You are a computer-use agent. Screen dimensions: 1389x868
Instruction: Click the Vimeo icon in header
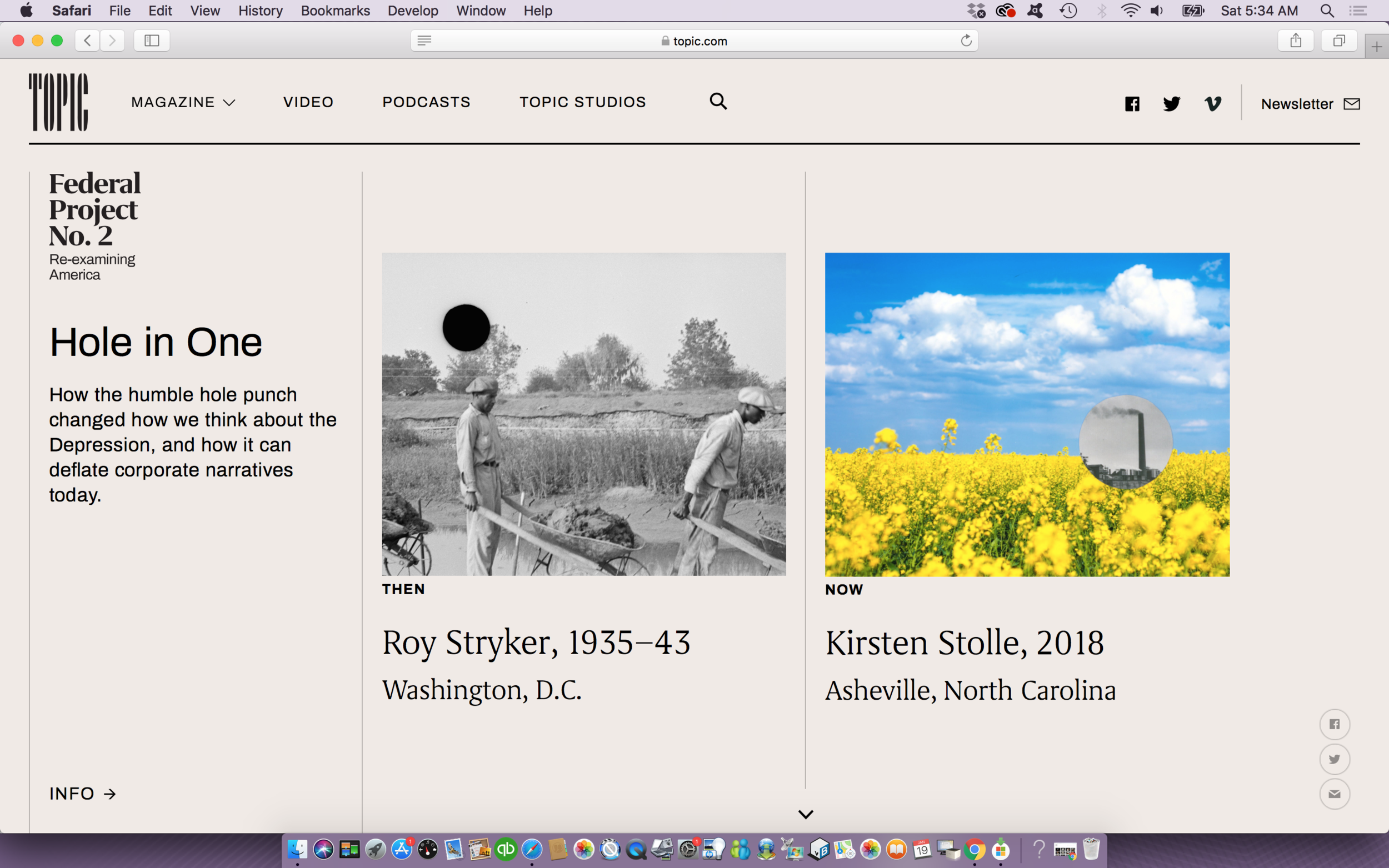tap(1213, 104)
